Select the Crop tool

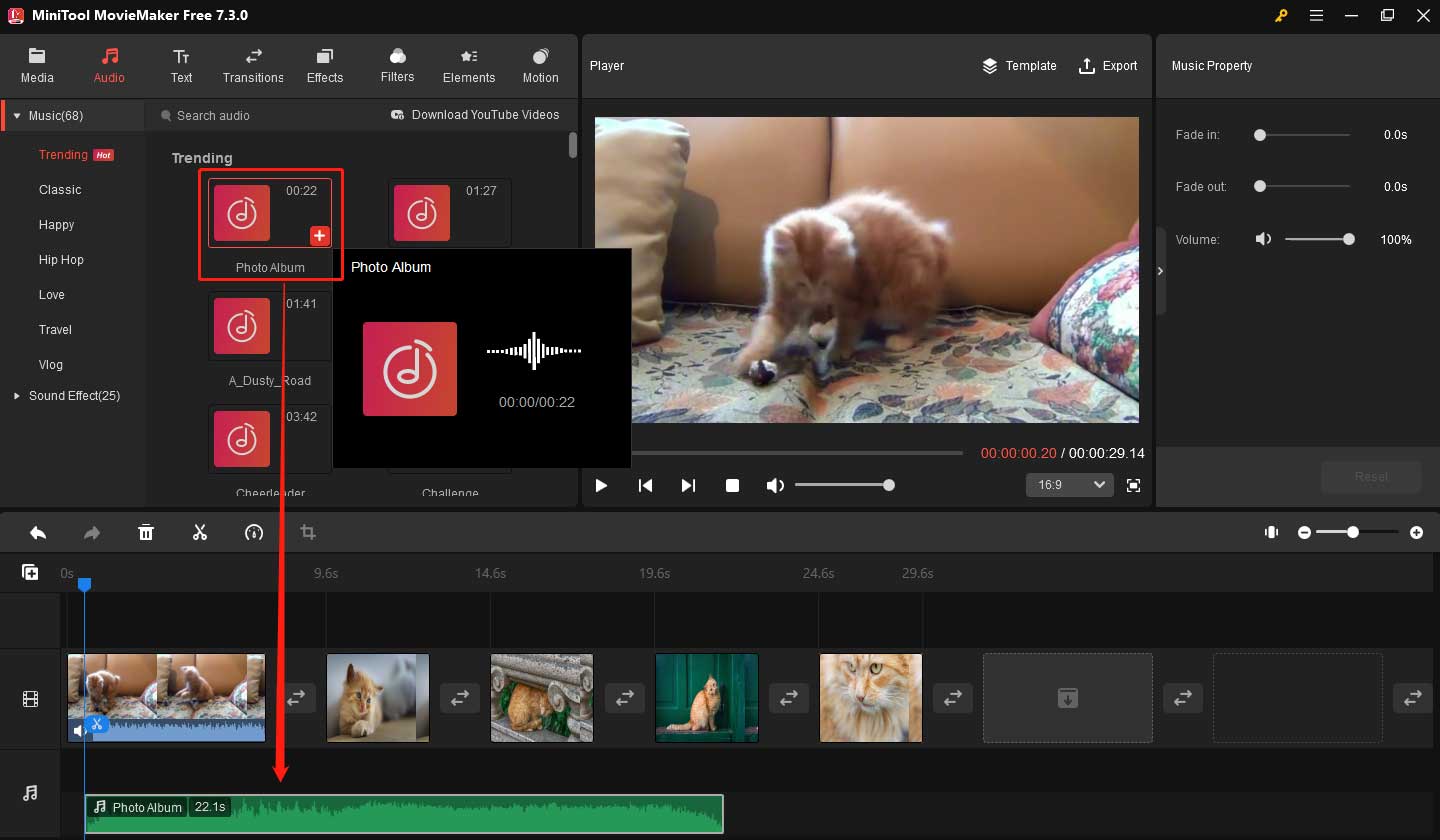pos(308,533)
